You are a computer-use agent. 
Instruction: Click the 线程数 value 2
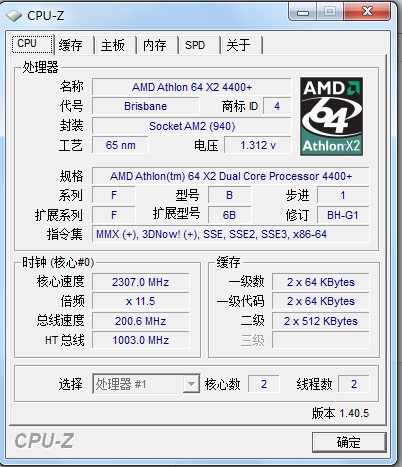pyautogui.click(x=354, y=384)
